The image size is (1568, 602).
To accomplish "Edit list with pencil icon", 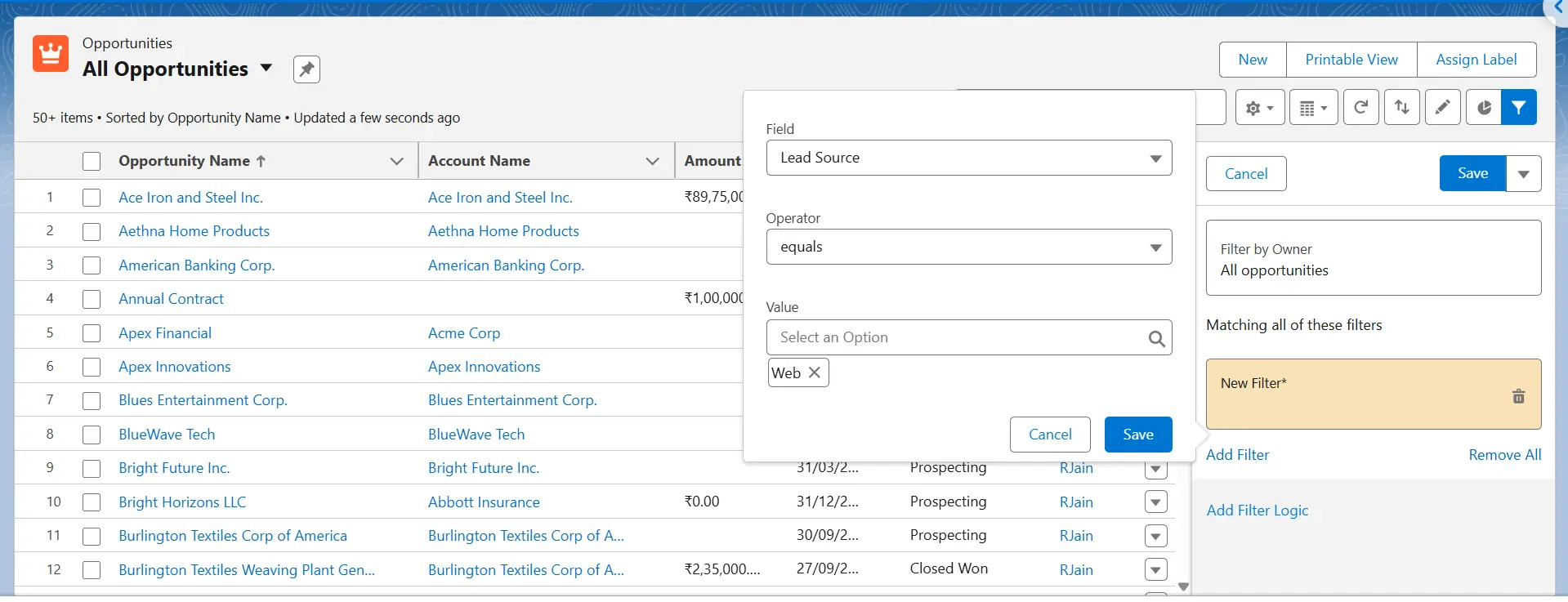I will [x=1443, y=107].
